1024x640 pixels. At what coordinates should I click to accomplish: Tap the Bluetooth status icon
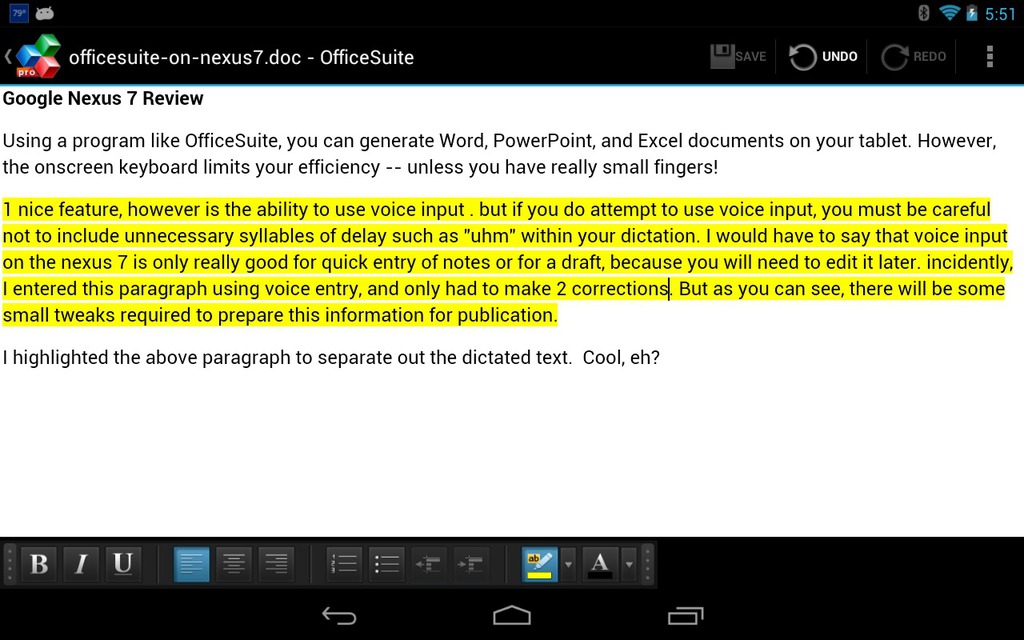point(923,12)
